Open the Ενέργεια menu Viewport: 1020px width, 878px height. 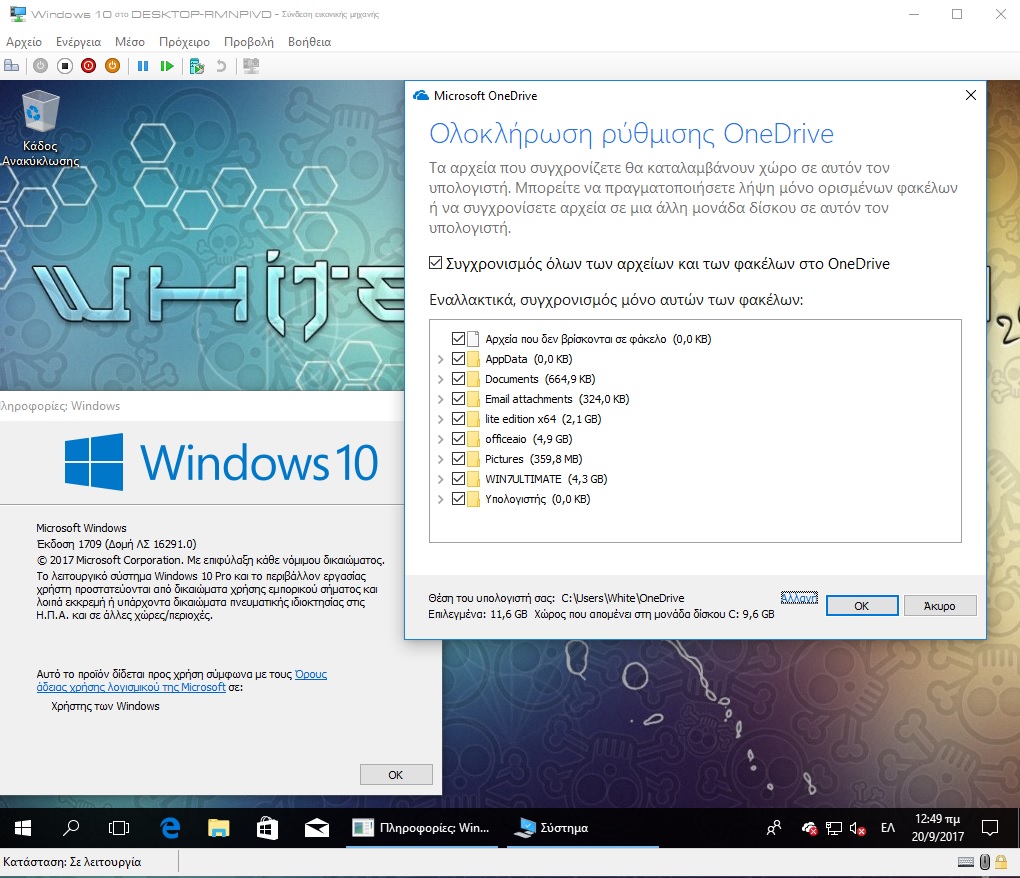[78, 42]
